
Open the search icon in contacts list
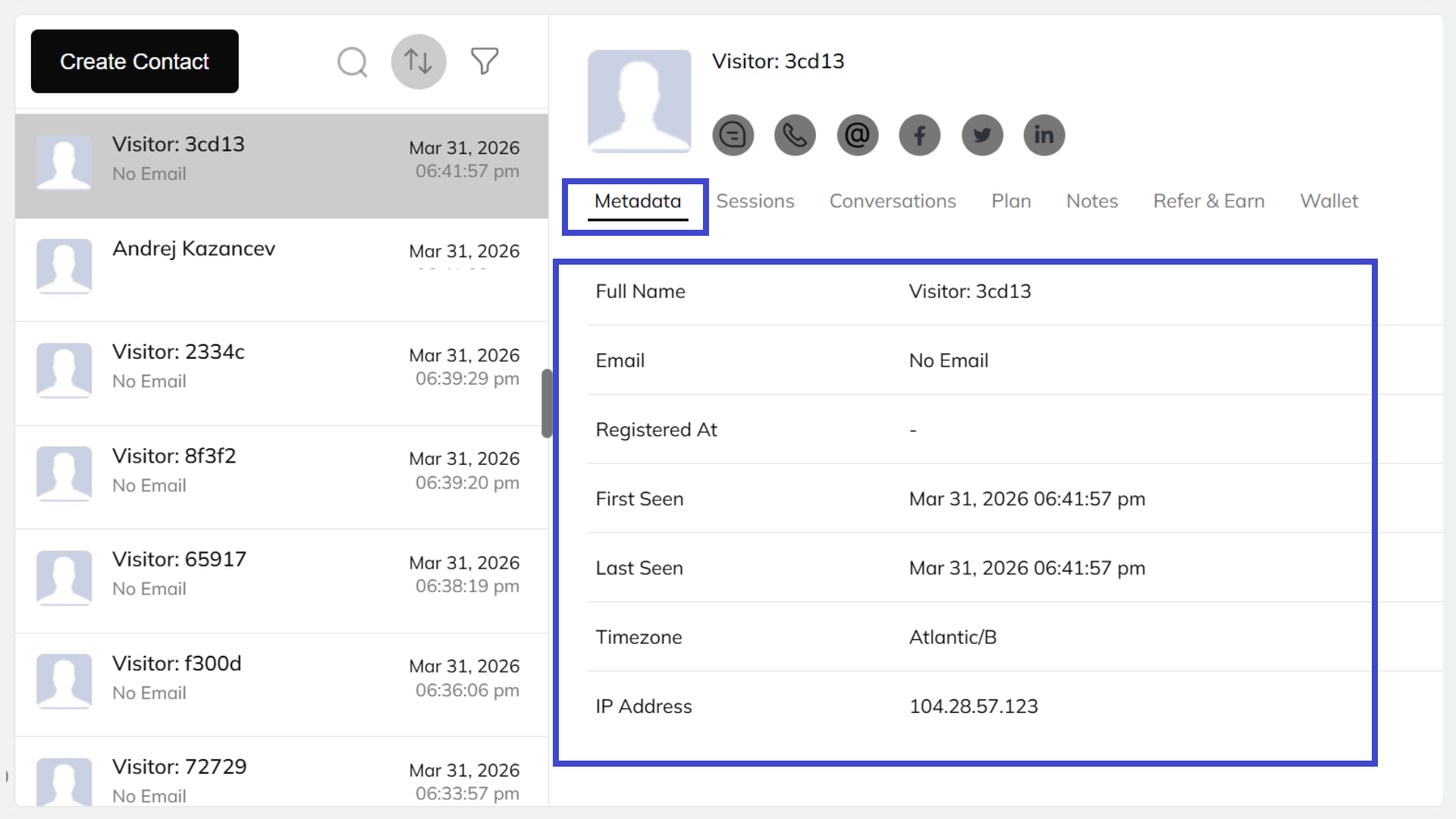click(x=351, y=61)
